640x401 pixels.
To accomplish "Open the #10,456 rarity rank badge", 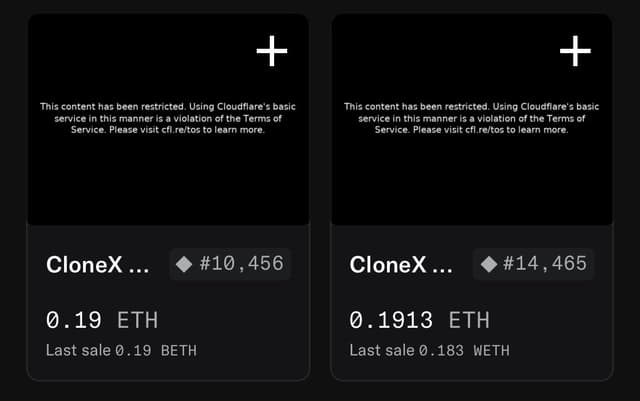I will 230,264.
